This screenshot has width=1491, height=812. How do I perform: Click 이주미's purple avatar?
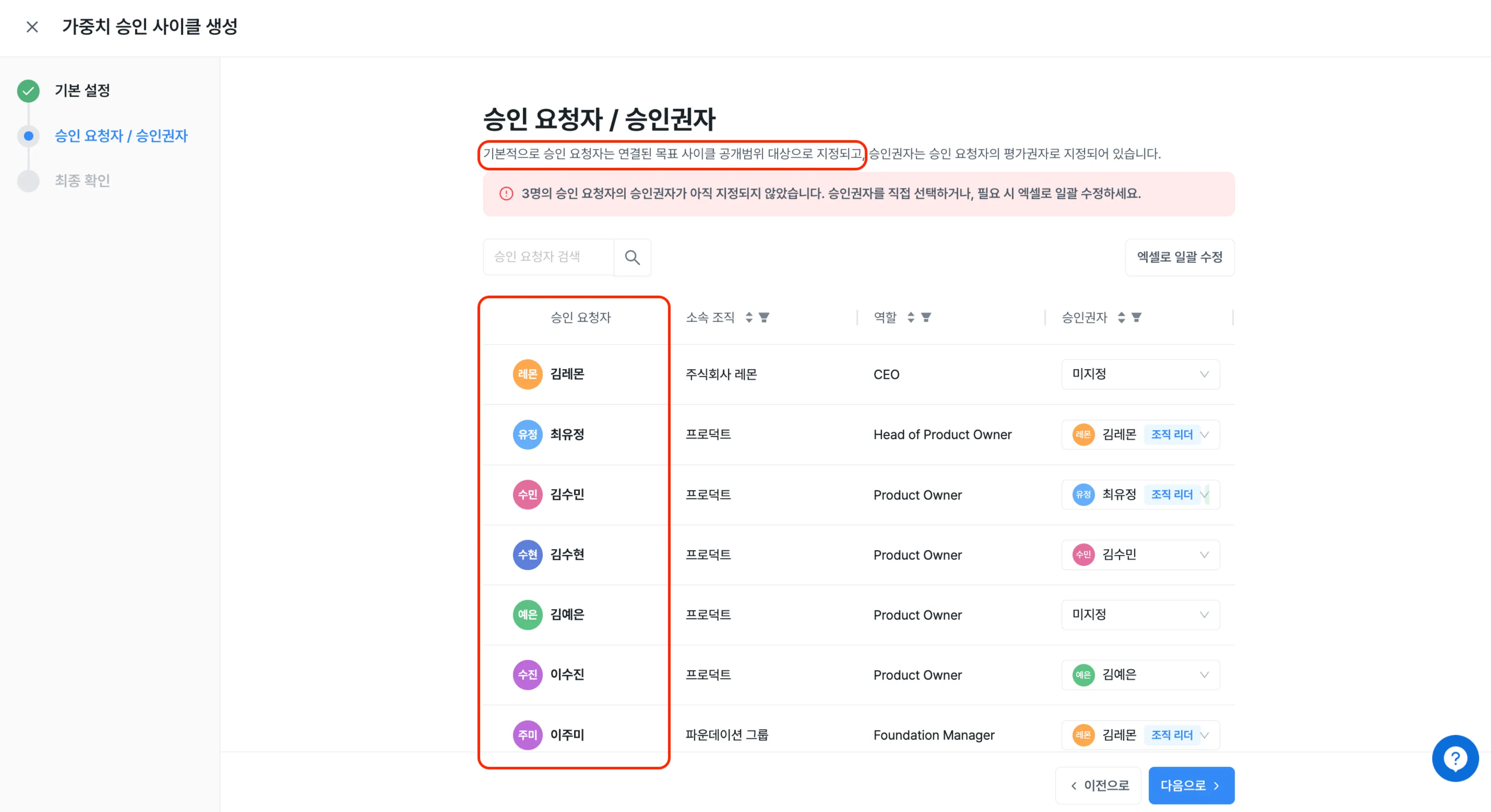[x=527, y=735]
